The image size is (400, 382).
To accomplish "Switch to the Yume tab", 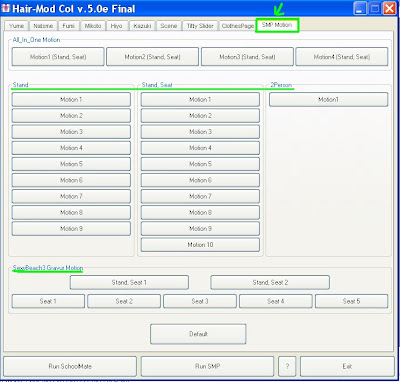I will (17, 26).
